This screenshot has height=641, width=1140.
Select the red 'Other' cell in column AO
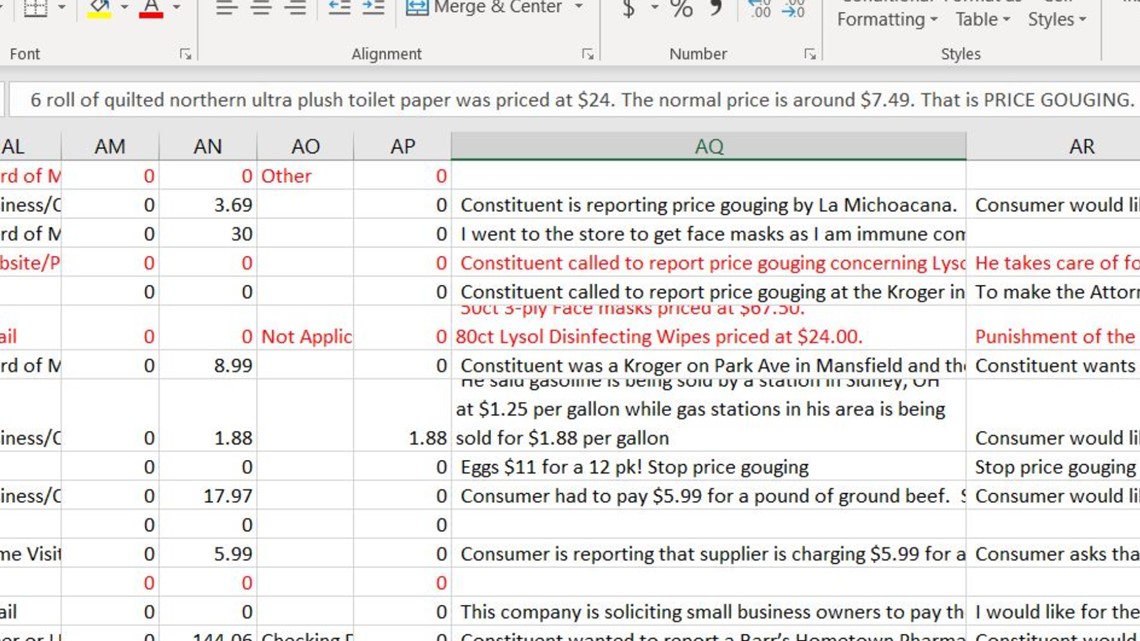point(305,176)
